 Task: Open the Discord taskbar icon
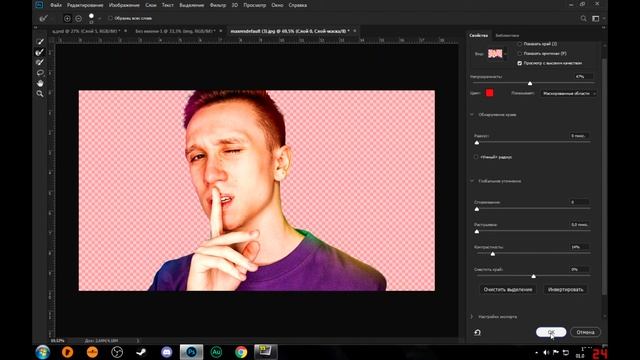click(167, 352)
